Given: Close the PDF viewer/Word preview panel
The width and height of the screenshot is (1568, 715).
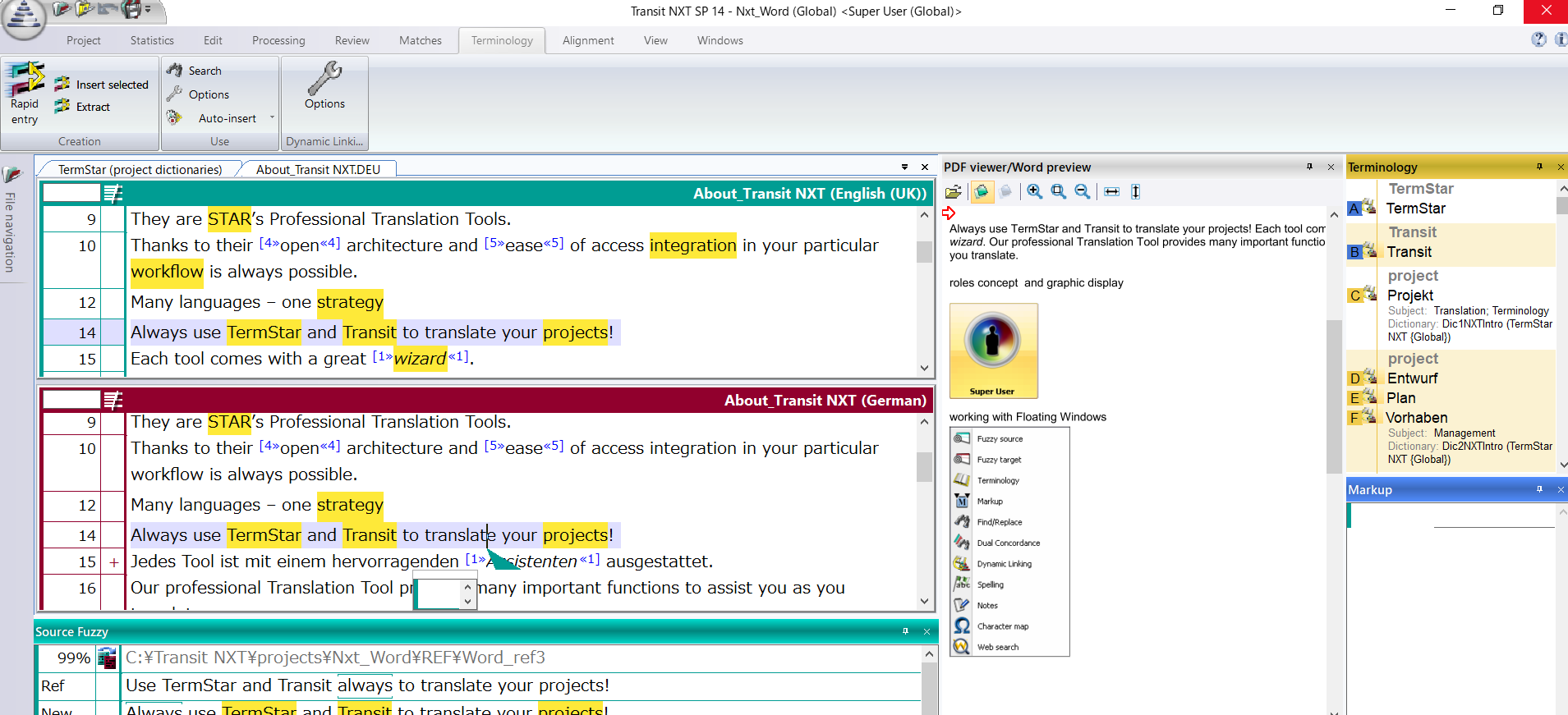Looking at the screenshot, I should [x=1331, y=167].
